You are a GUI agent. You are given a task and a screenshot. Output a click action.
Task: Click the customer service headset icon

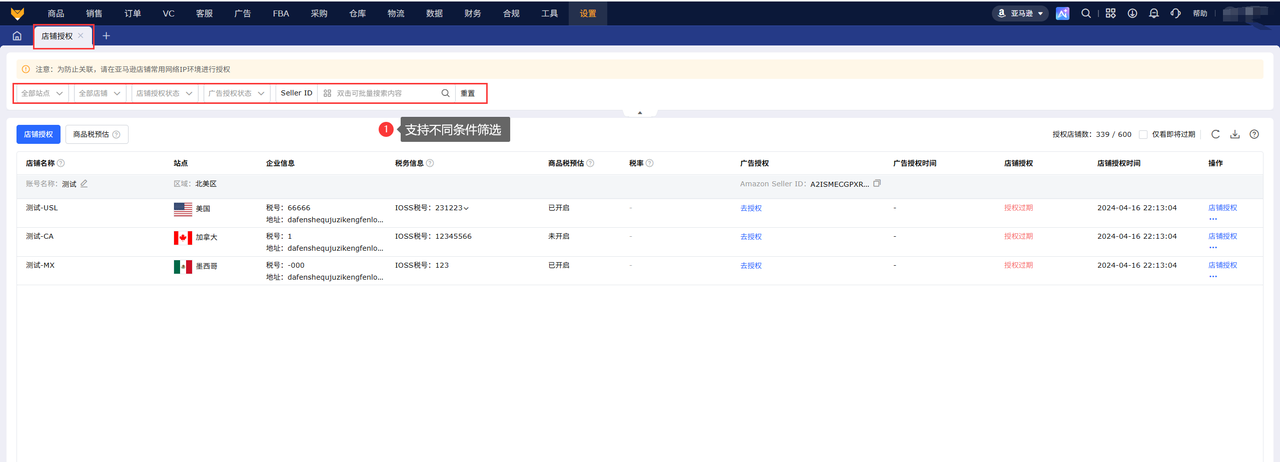pyautogui.click(x=1175, y=13)
